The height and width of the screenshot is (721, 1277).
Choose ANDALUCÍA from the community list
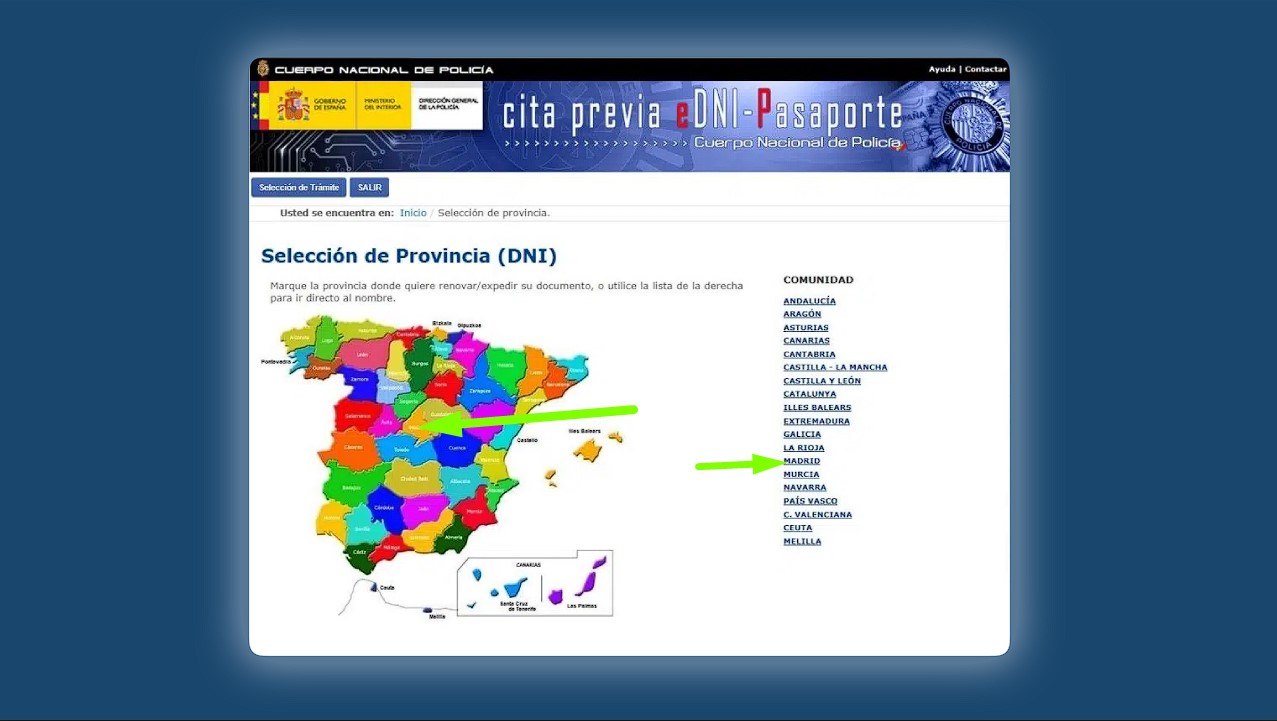pyautogui.click(x=809, y=301)
